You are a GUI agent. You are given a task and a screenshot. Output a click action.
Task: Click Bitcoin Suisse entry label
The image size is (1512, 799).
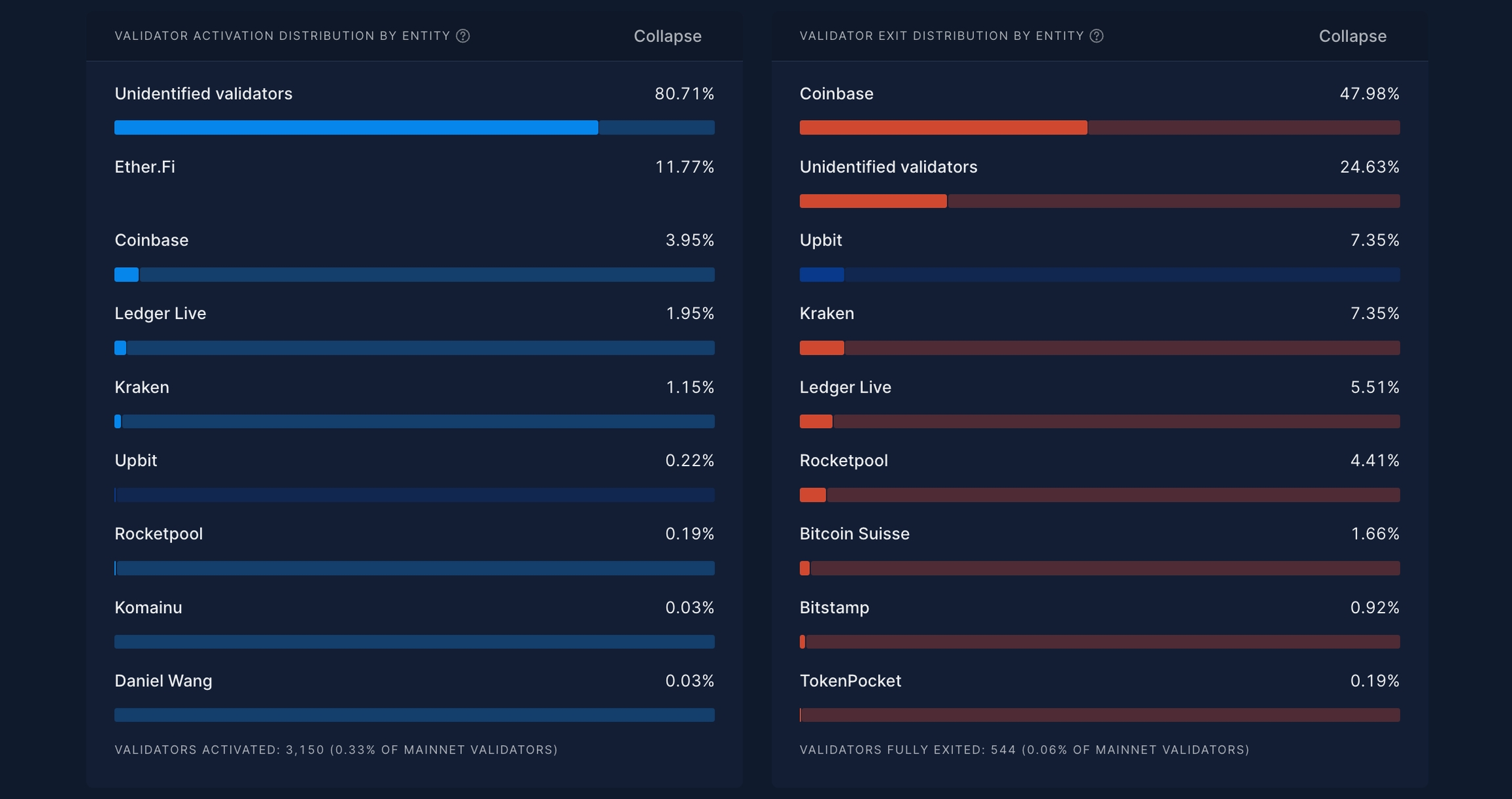click(x=854, y=534)
